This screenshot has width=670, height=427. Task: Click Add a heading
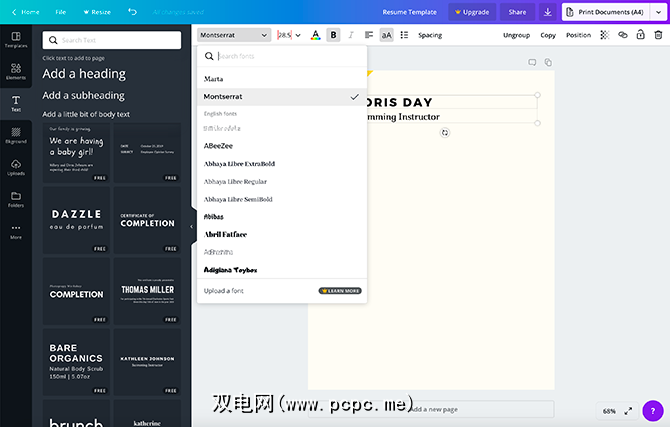click(x=84, y=74)
